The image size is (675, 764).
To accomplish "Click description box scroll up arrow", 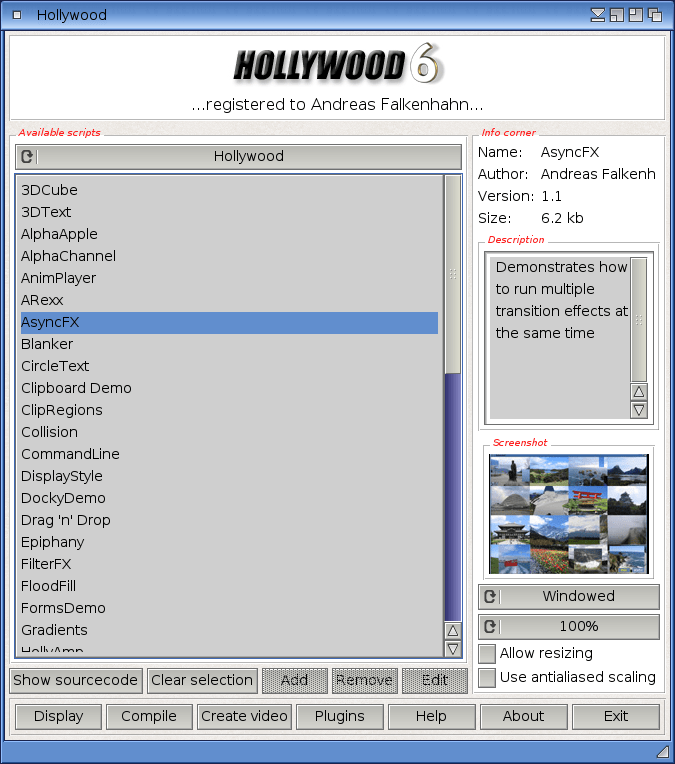I will 638,392.
